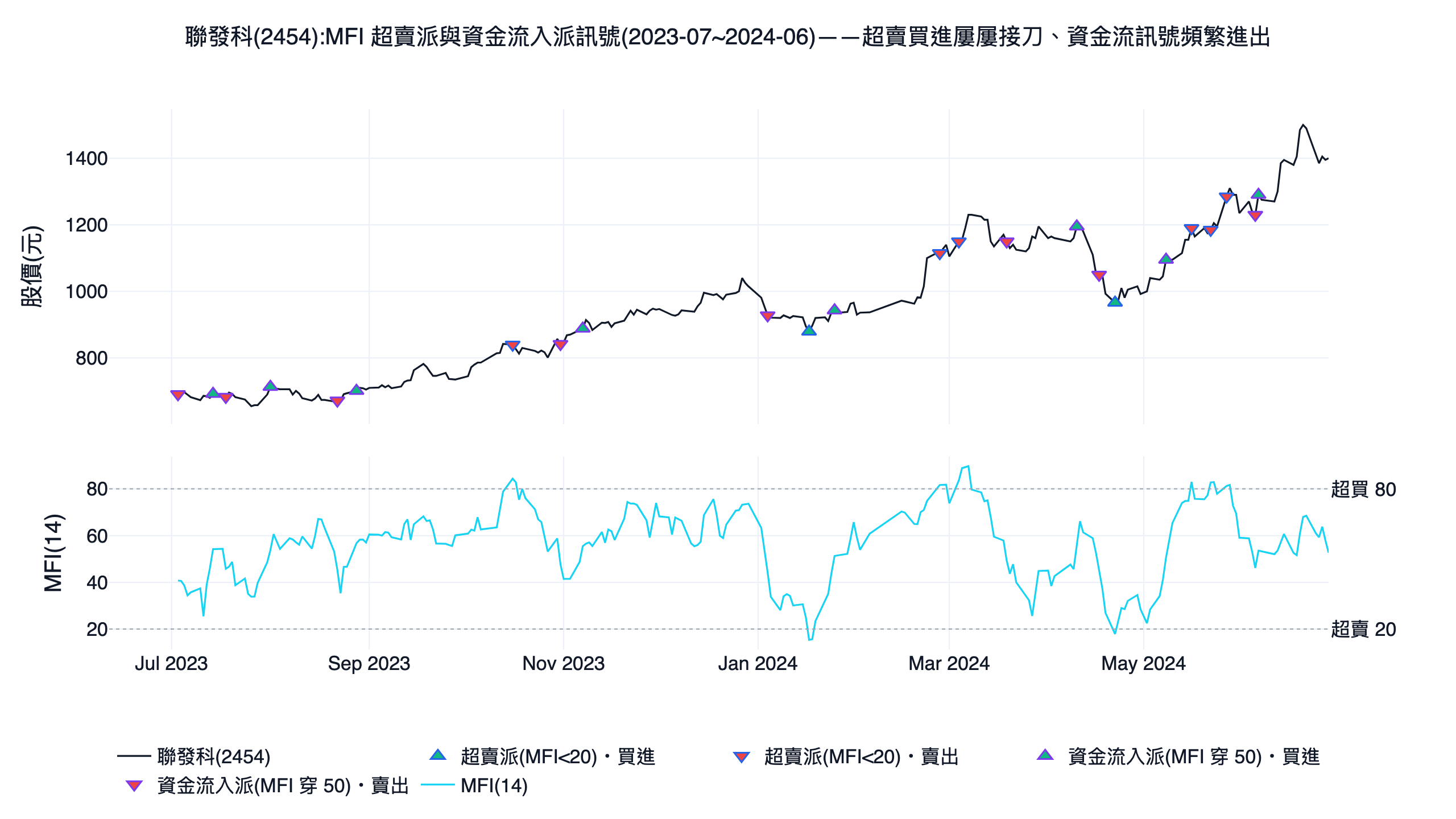Toggle legend entry 資金流入派(MFI 穿 50)・買進
This screenshot has height=819, width=1456.
[x=1178, y=756]
